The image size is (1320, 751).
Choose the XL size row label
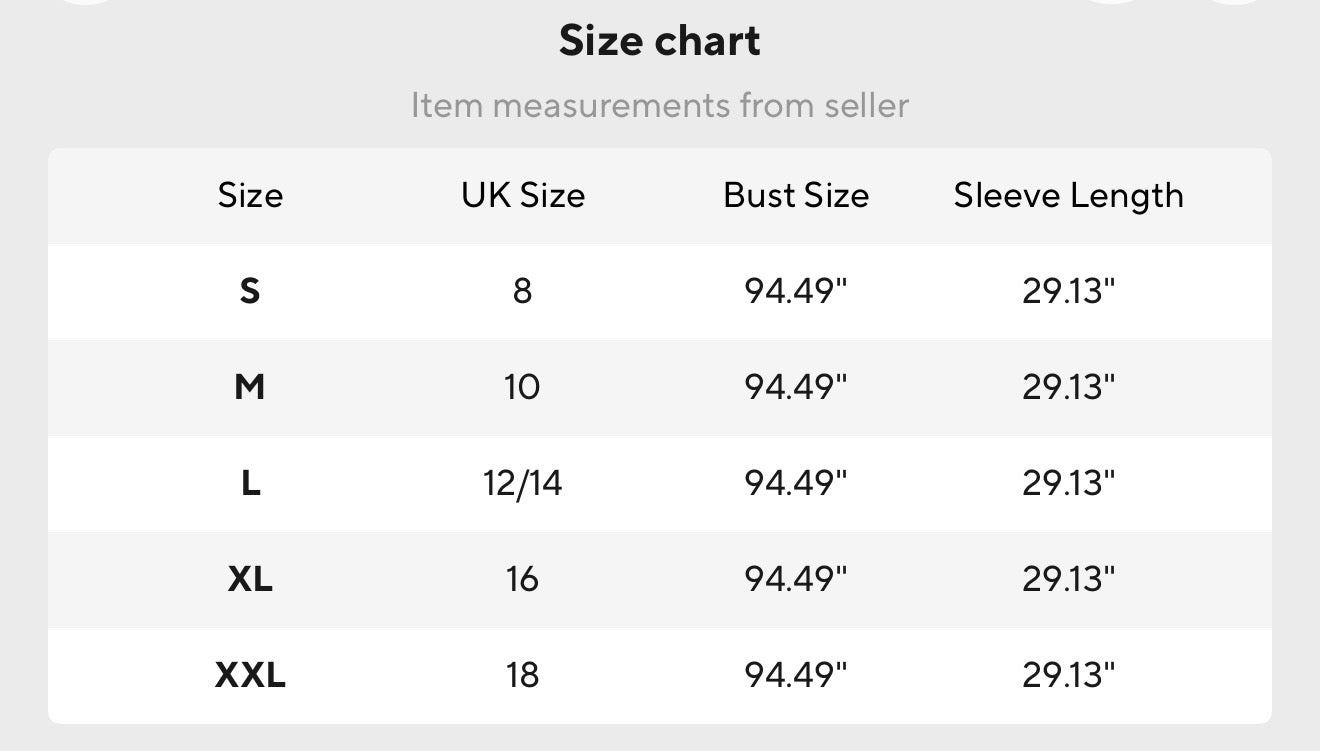tap(250, 579)
